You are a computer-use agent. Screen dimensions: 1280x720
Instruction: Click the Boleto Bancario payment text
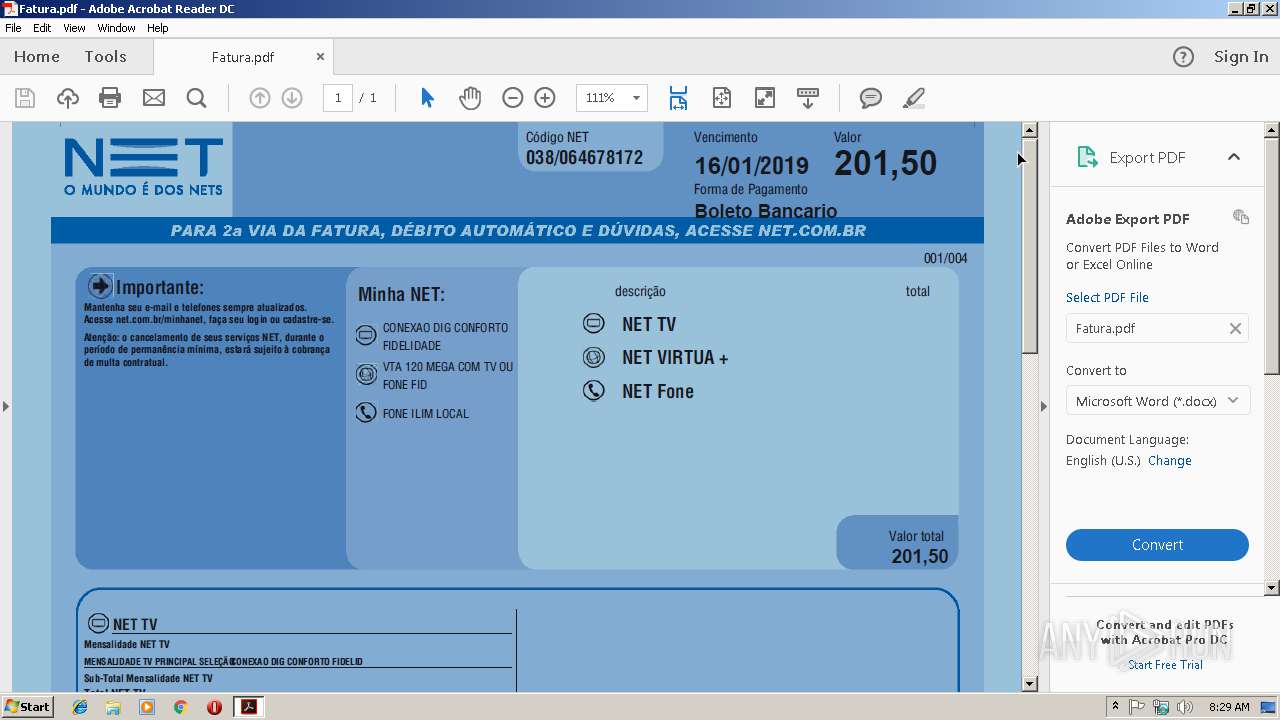(766, 211)
